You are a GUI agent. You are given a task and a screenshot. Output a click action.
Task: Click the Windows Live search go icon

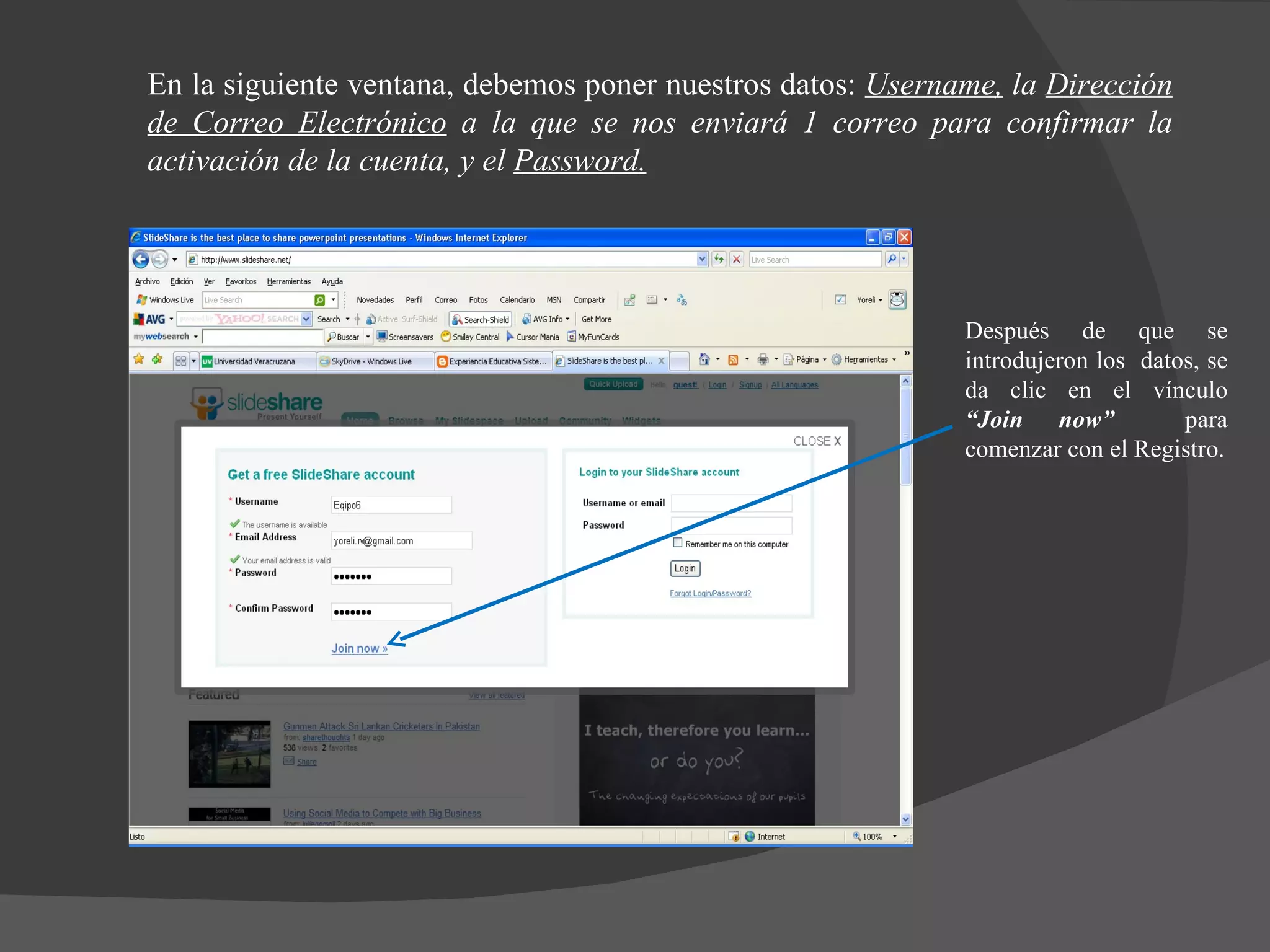click(x=320, y=300)
